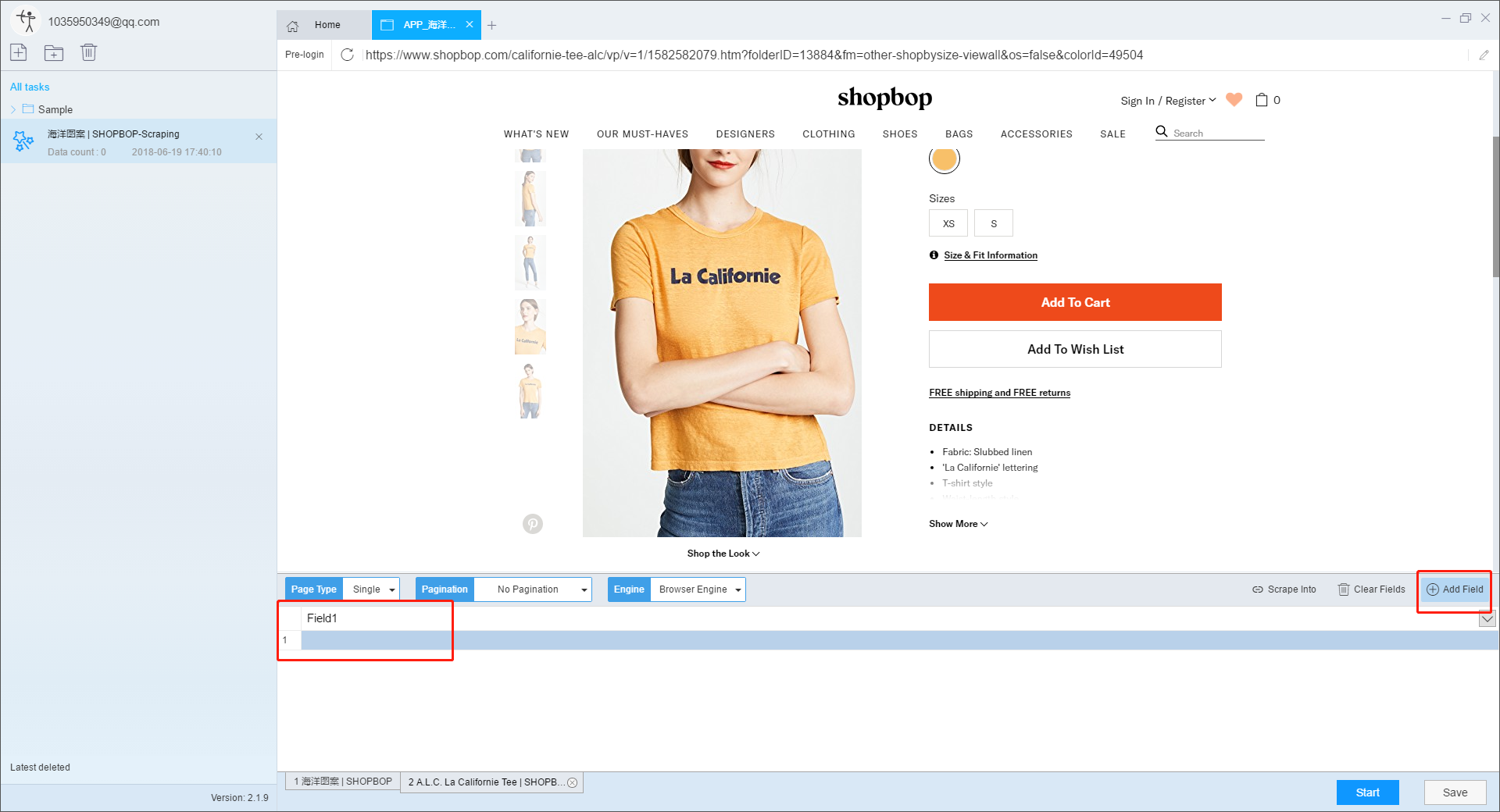Click the SHOPBOP-Scraping task spider icon
The image size is (1500, 812).
coord(23,141)
